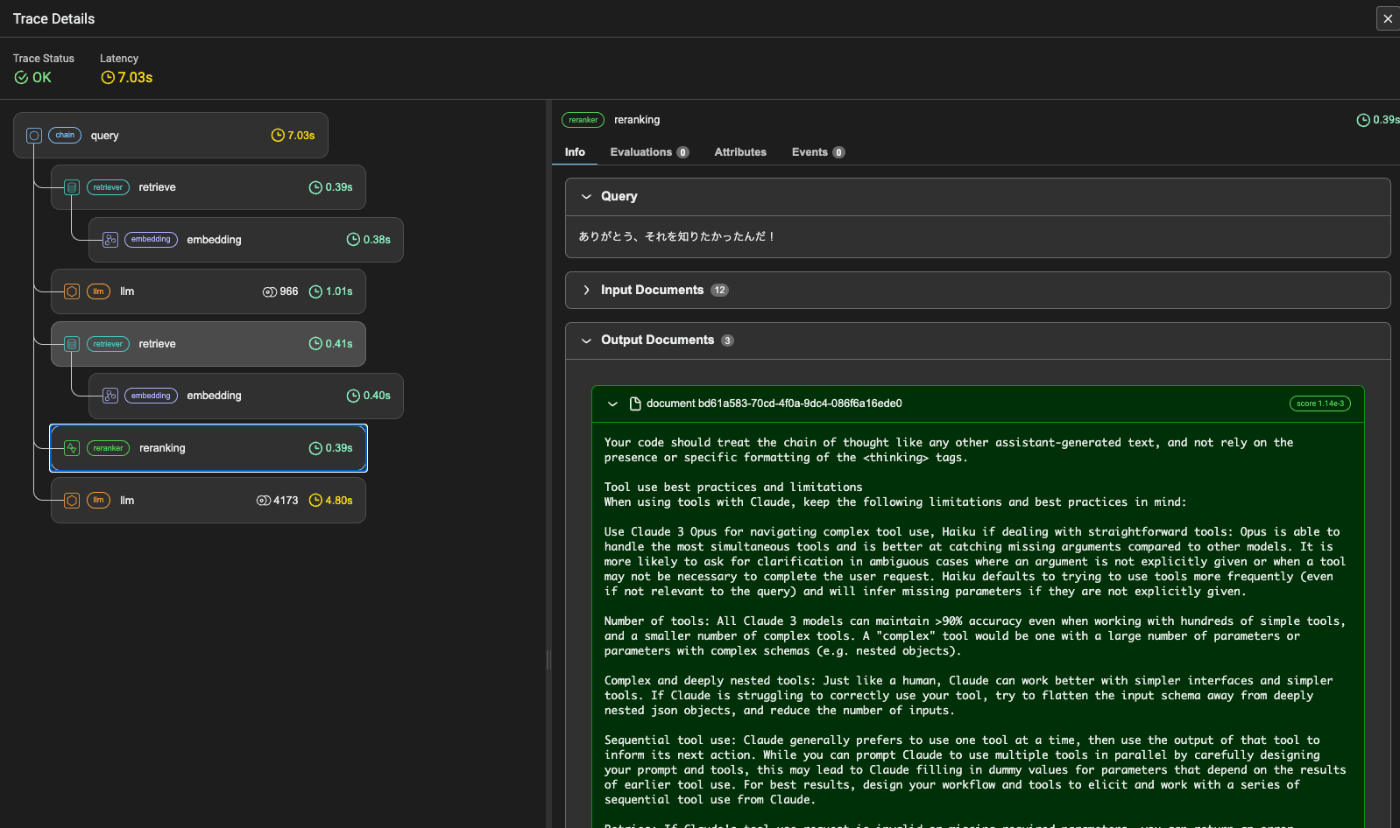Select the query chain span
Image resolution: width=1400 pixels, height=828 pixels.
(171, 135)
